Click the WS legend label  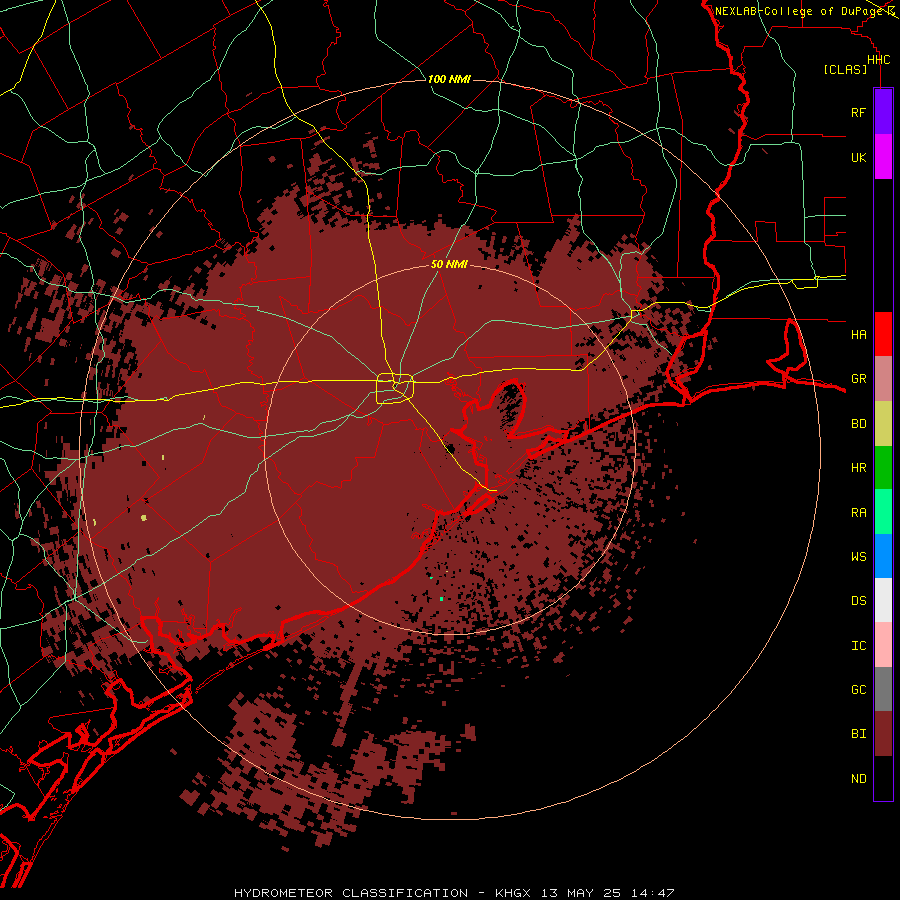858,557
